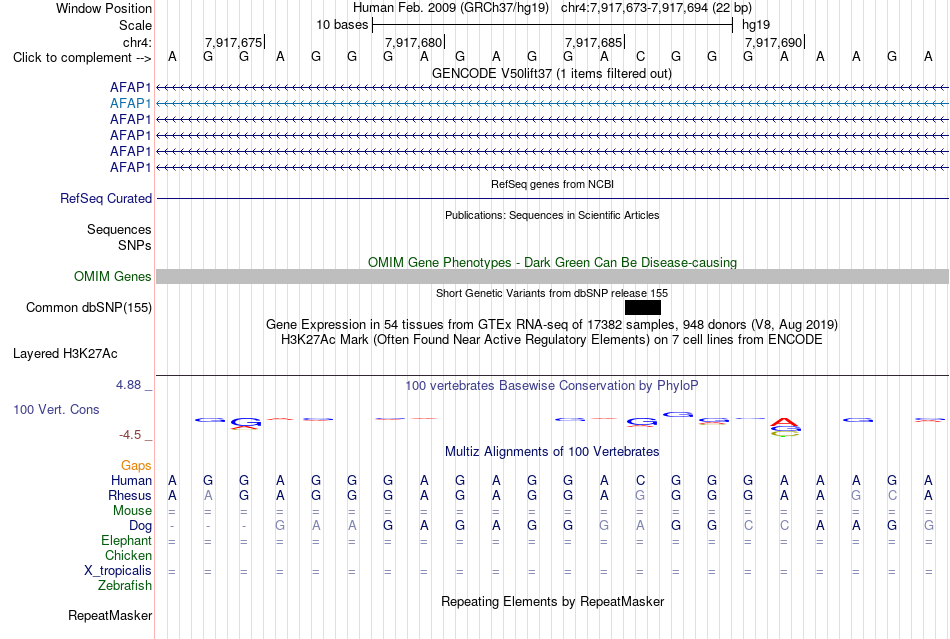Click the OMIM Genes track label

113,277
